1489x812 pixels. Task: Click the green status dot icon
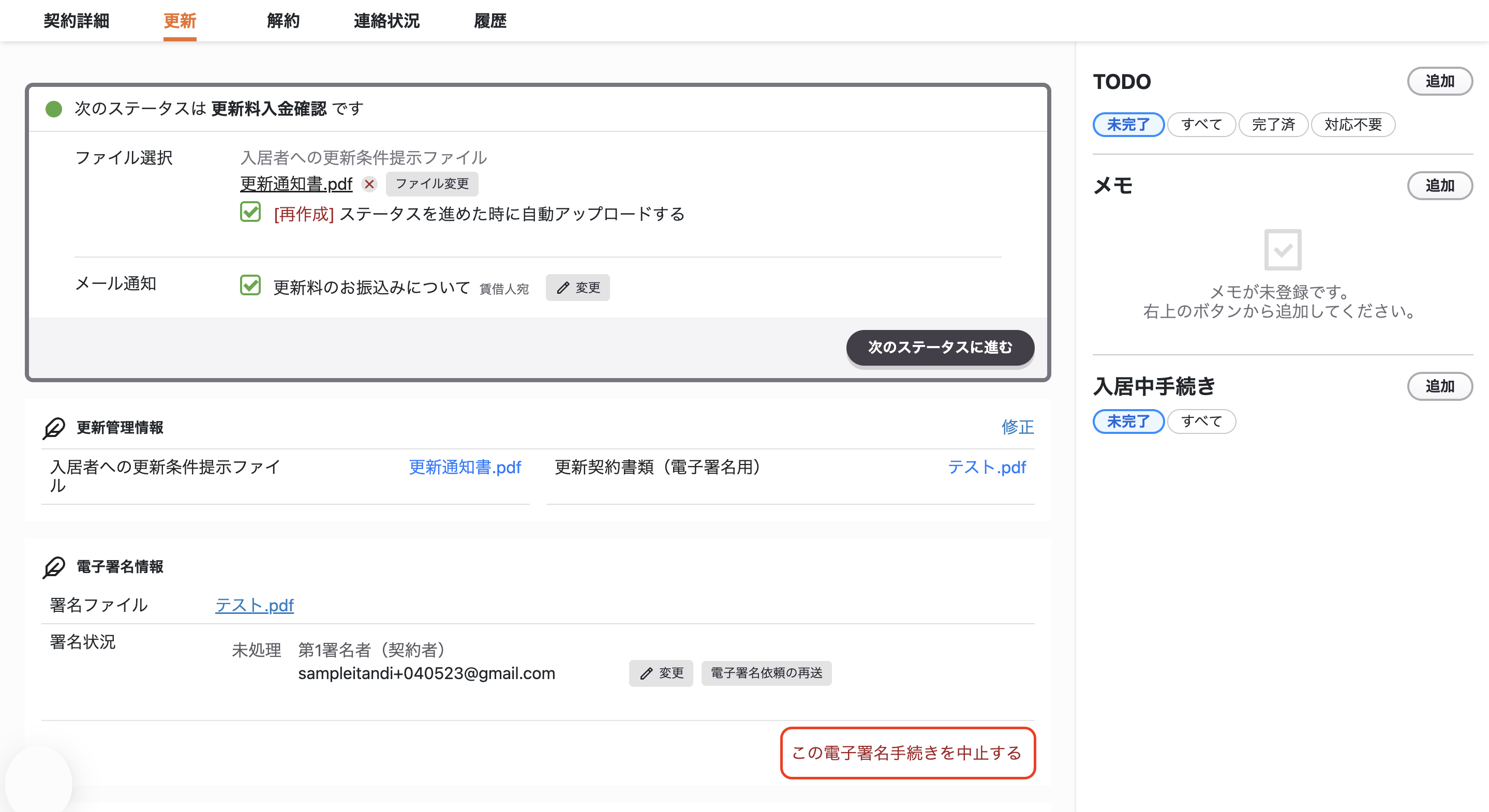coord(54,109)
